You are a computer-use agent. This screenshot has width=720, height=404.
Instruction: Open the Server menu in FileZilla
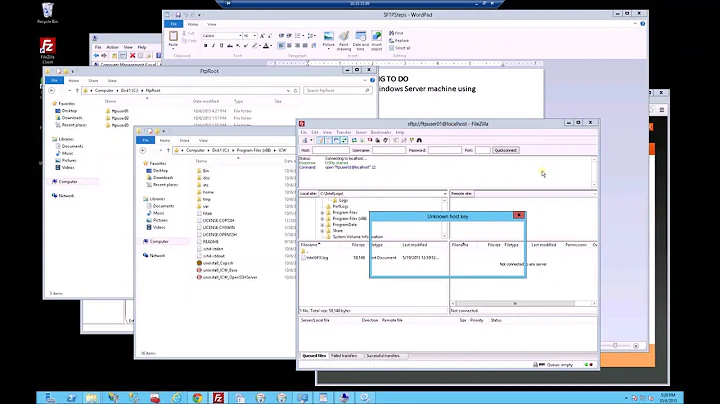click(361, 132)
